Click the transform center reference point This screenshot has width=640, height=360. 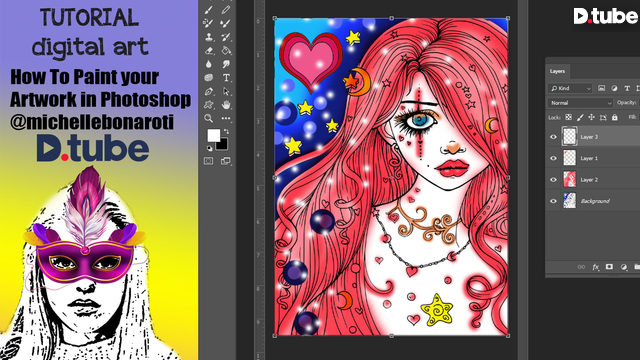pyautogui.click(x=391, y=178)
